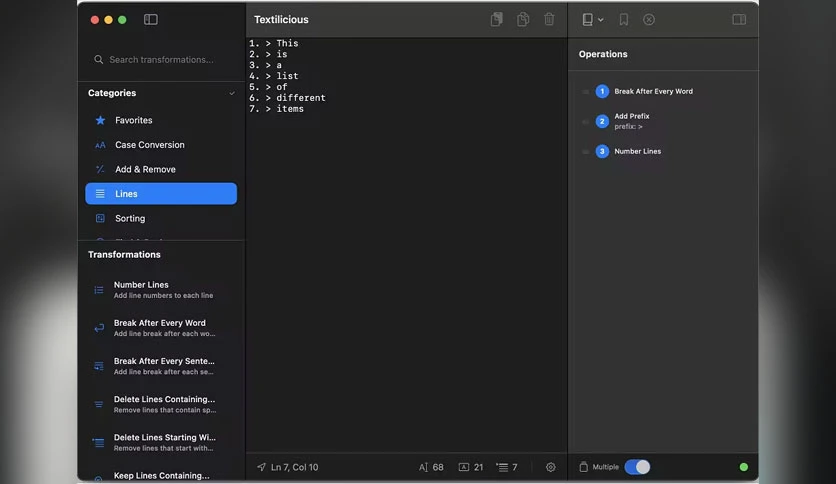Viewport: 836px width, 484px height.
Task: Click the green status indicator dot
Action: click(x=744, y=467)
